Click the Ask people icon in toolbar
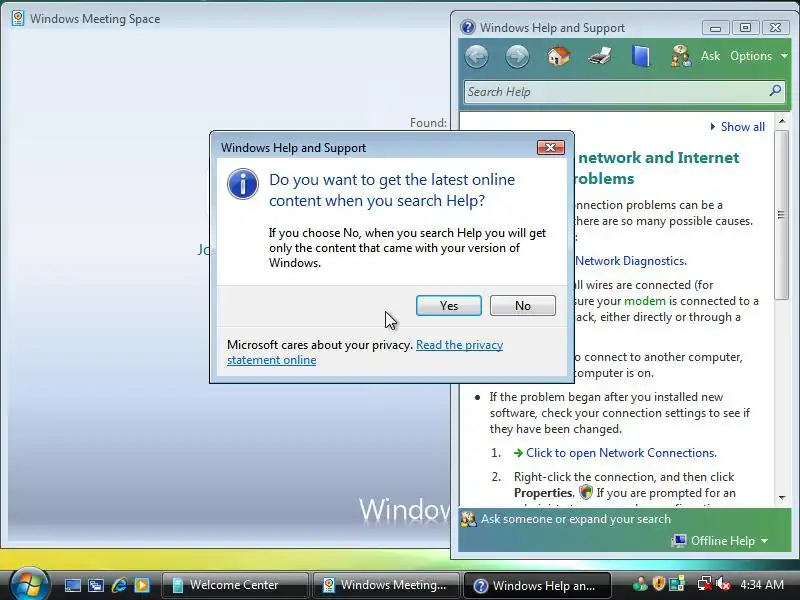Image resolution: width=800 pixels, height=600 pixels. coord(681,56)
